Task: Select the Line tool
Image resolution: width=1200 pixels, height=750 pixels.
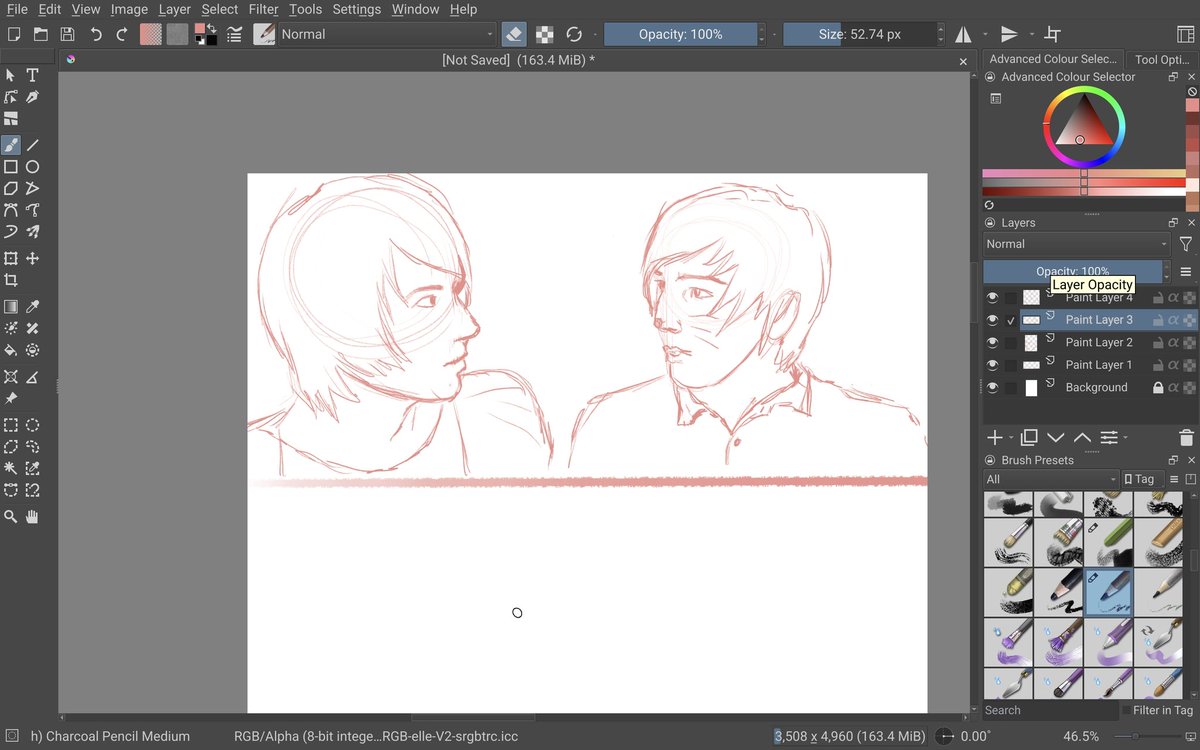Action: click(x=32, y=145)
